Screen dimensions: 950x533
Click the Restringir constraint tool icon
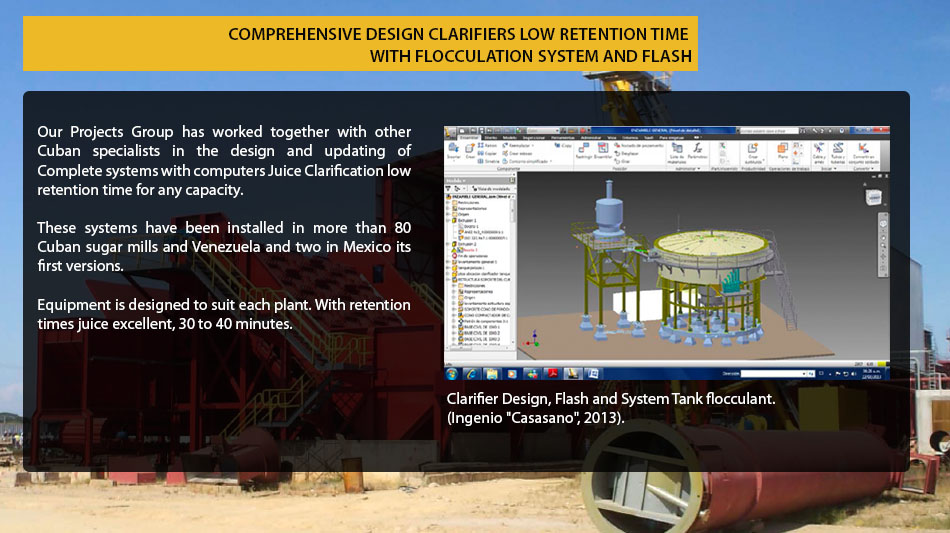click(583, 151)
